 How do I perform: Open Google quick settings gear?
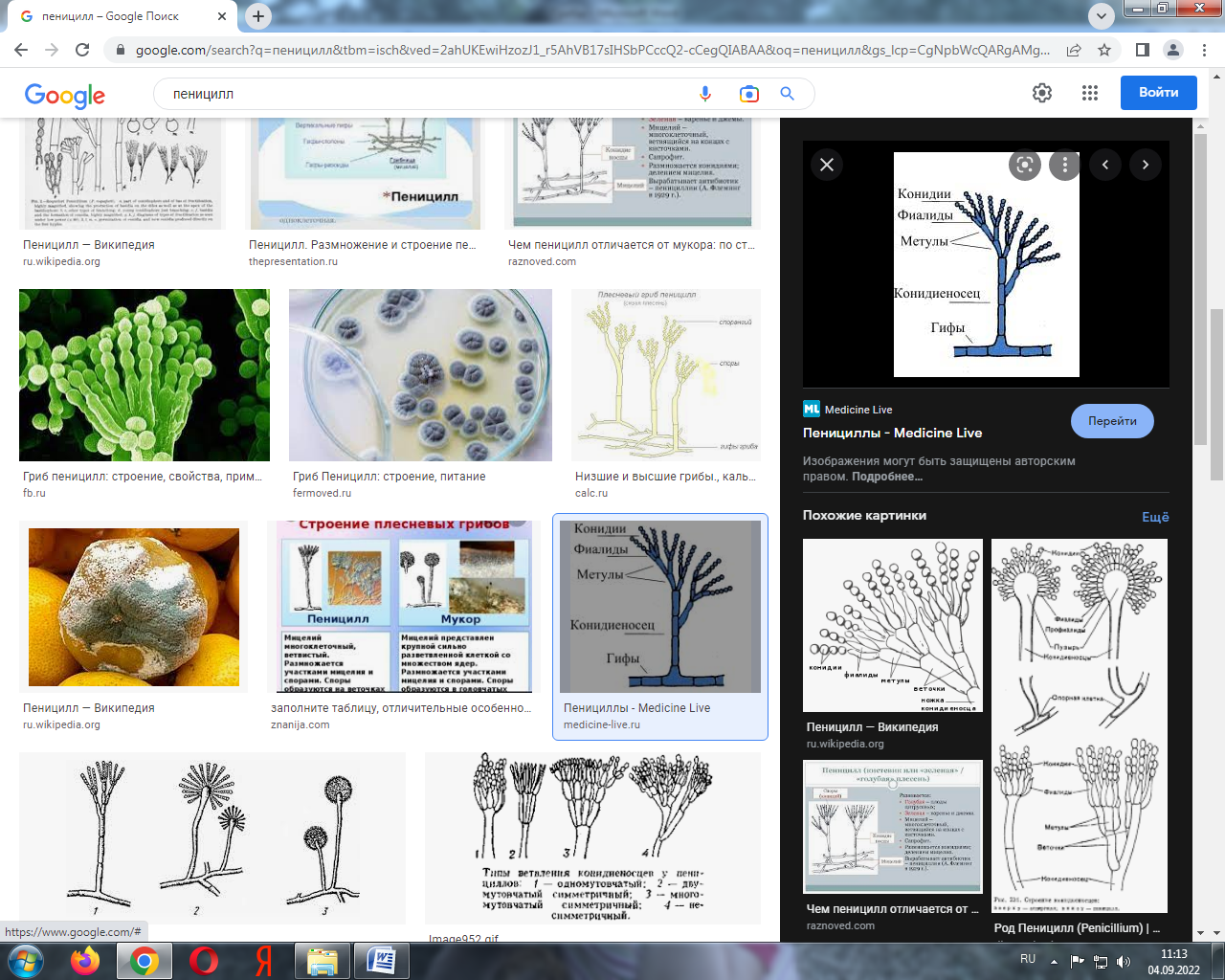coord(1042,93)
